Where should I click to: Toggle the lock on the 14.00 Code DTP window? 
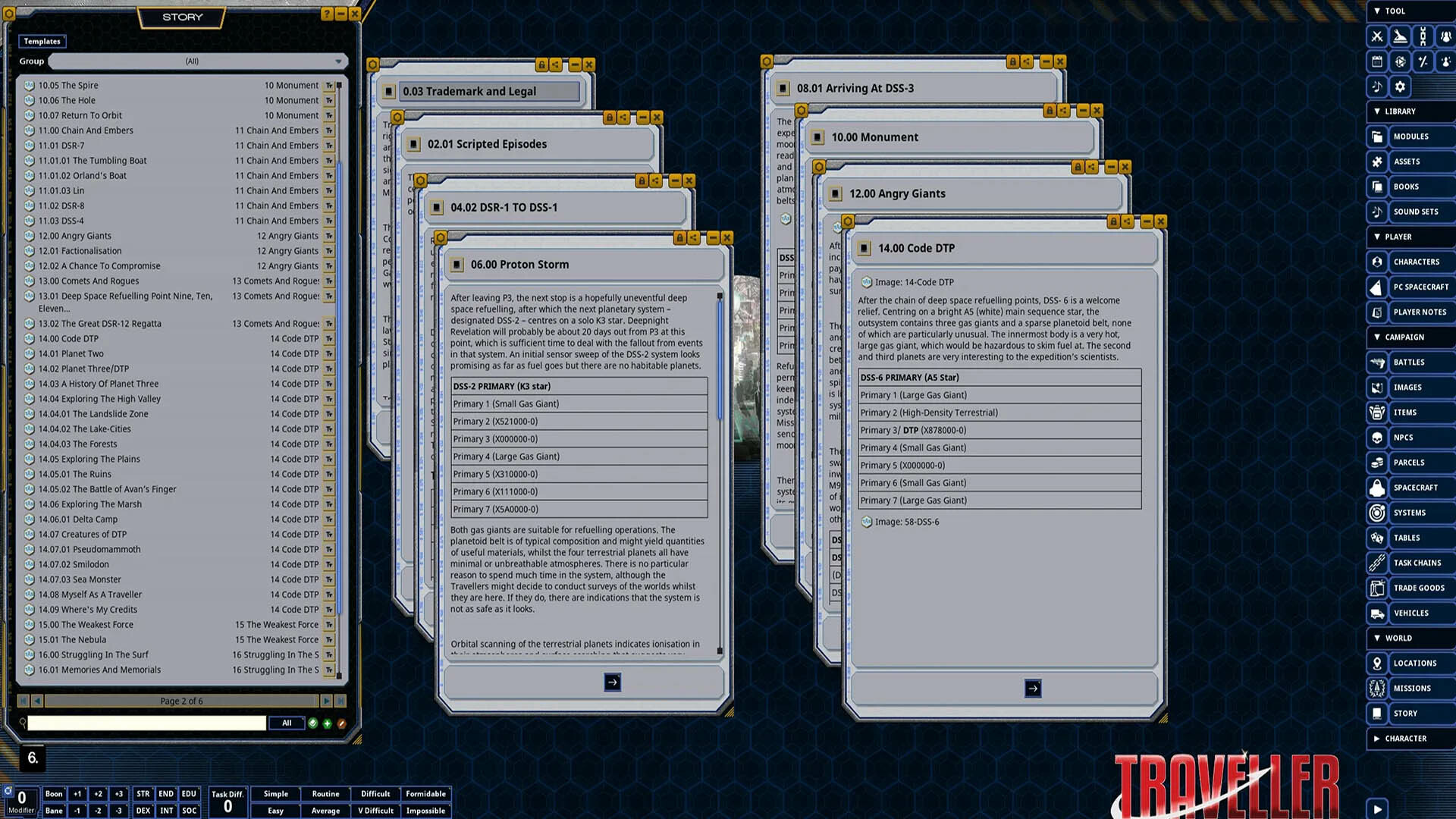pyautogui.click(x=1113, y=222)
